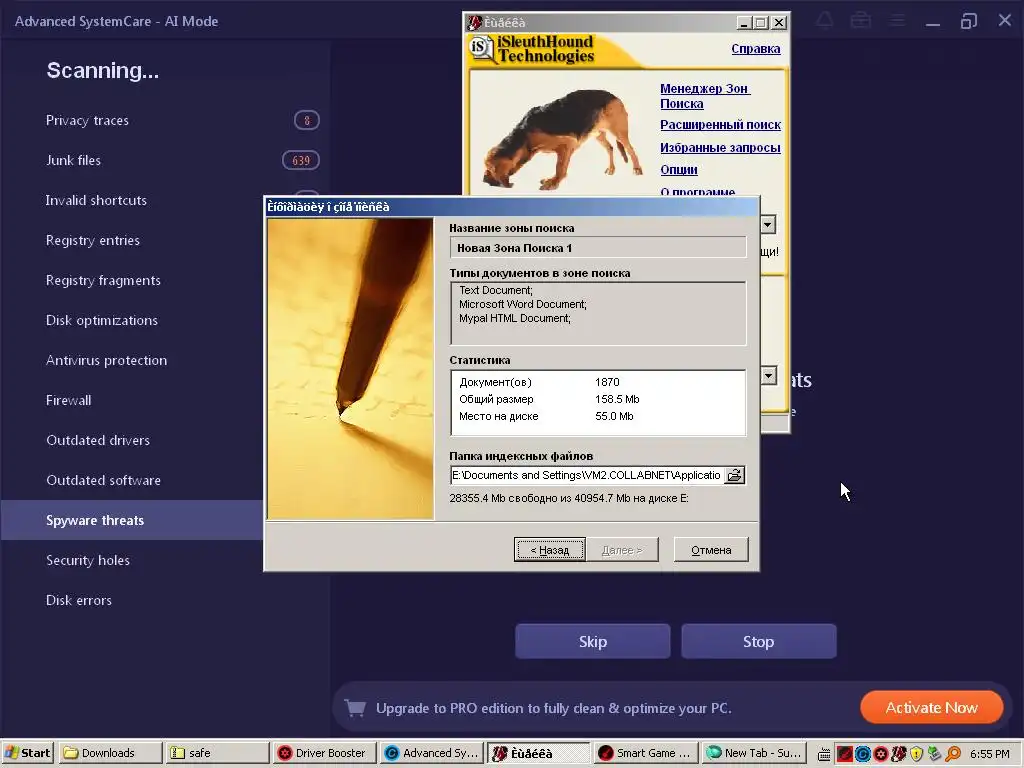Open the on-screen keyboard tray icon
1024x768 pixels.
(x=824, y=754)
